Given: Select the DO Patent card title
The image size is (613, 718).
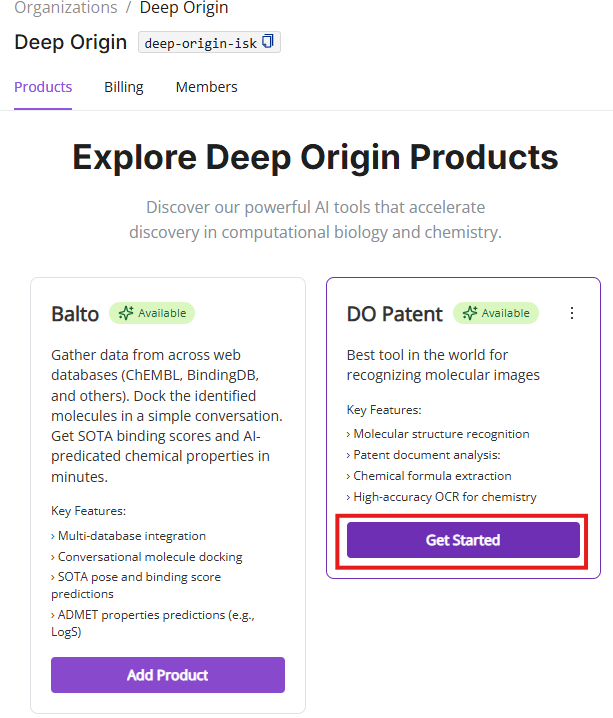Looking at the screenshot, I should [394, 314].
